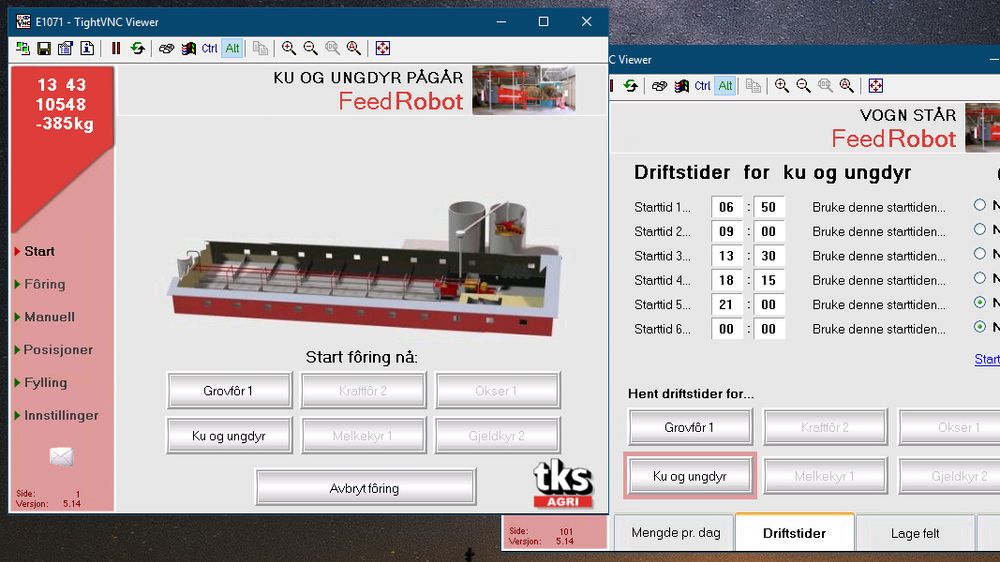Screen dimensions: 1000x562
Task: Select radio button for Starttid 6 row
Action: pos(980,327)
